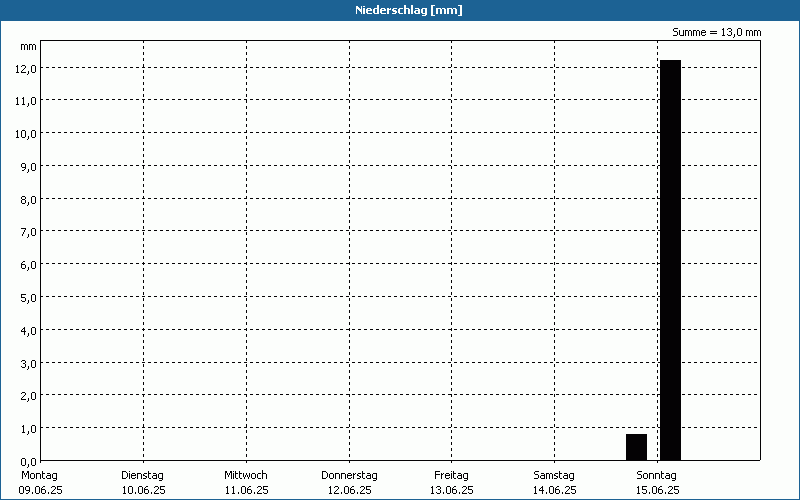This screenshot has height=500, width=800.
Task: Click the 'Donnerstag' day label
Action: click(x=349, y=476)
